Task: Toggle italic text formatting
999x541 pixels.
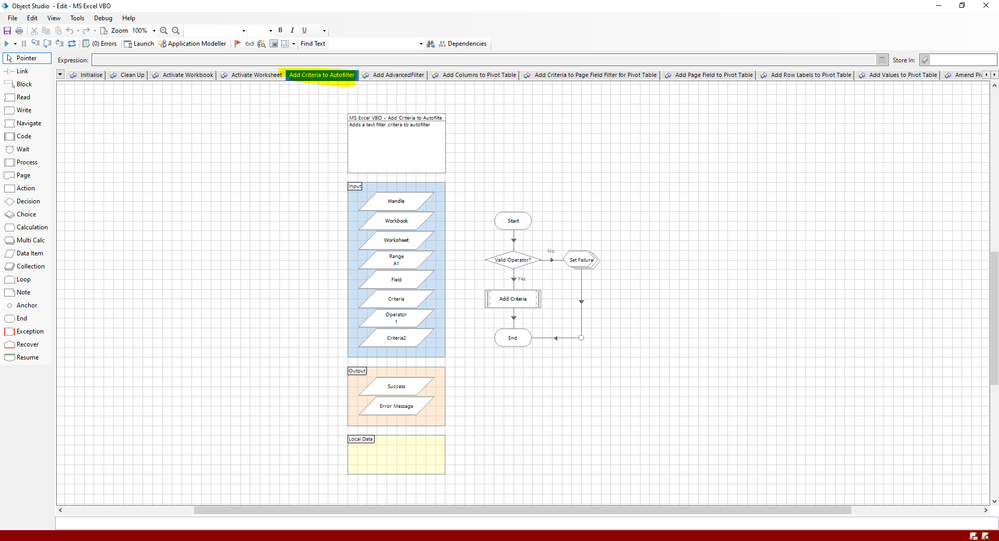Action: [x=292, y=31]
